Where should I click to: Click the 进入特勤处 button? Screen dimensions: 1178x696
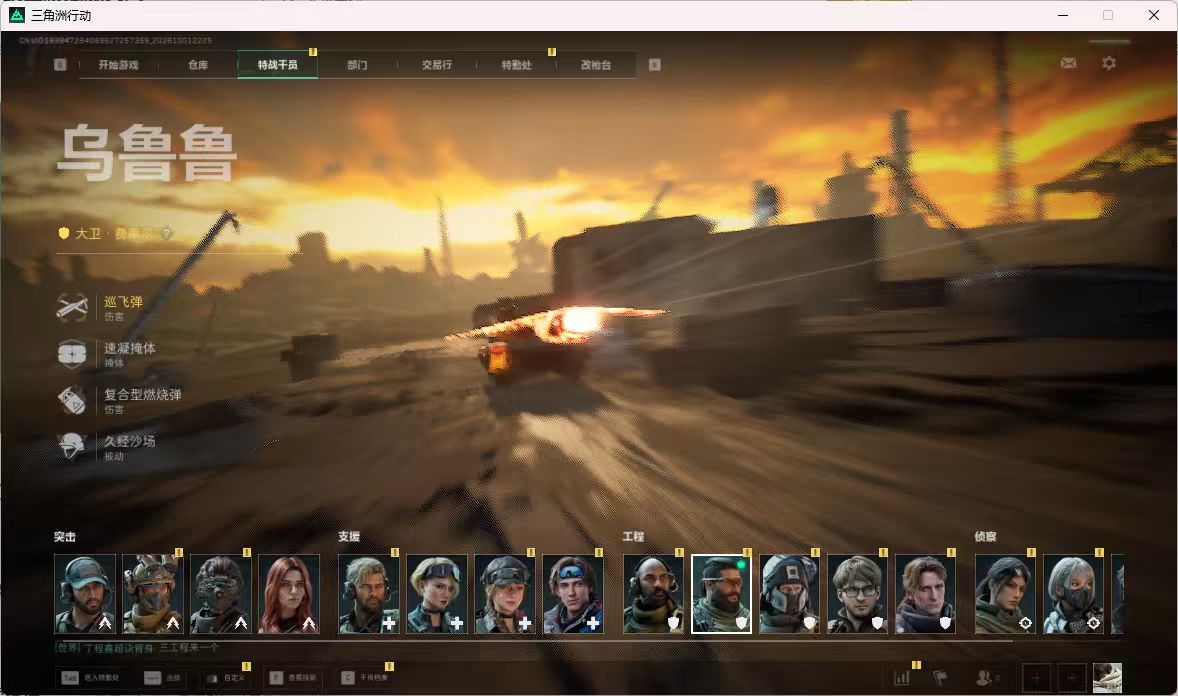(x=91, y=678)
